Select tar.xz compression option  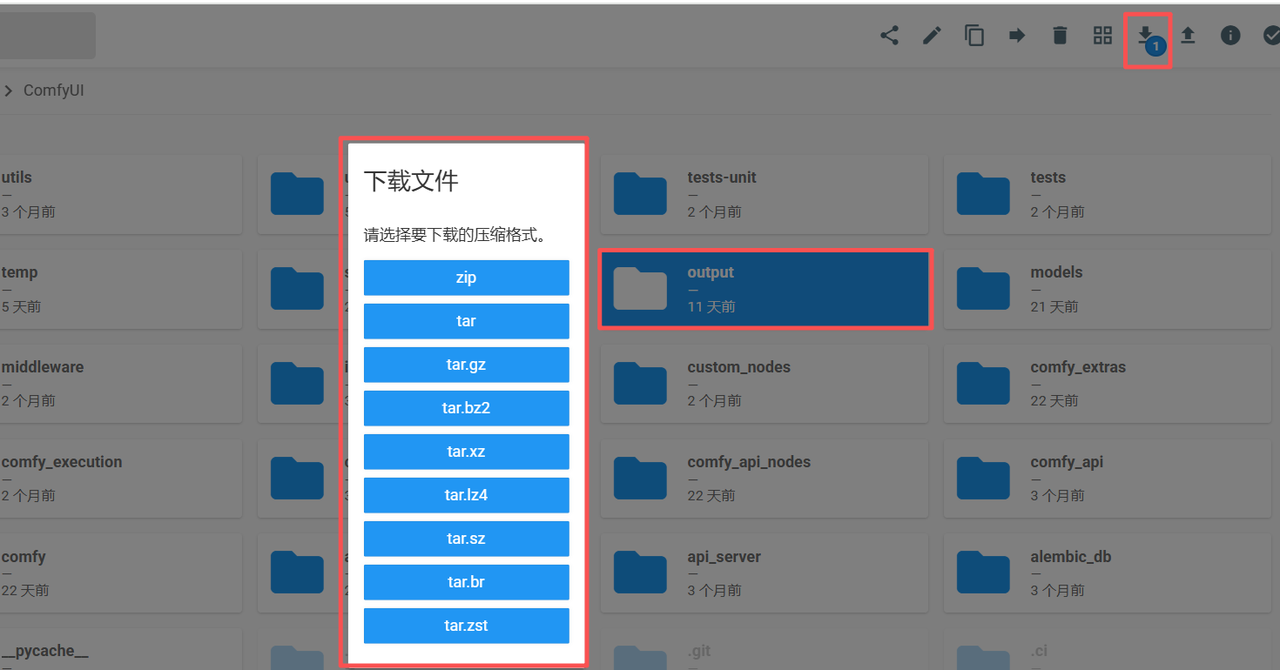click(466, 452)
